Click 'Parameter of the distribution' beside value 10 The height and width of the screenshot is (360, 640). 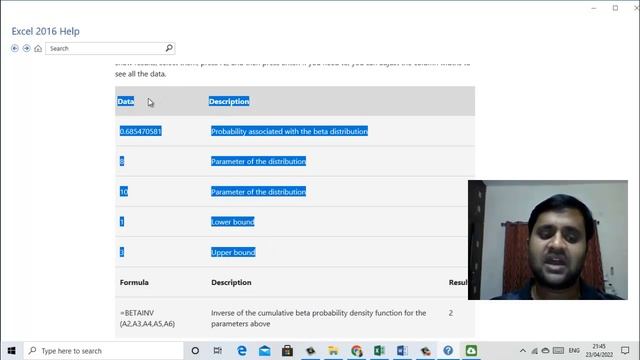pos(258,191)
